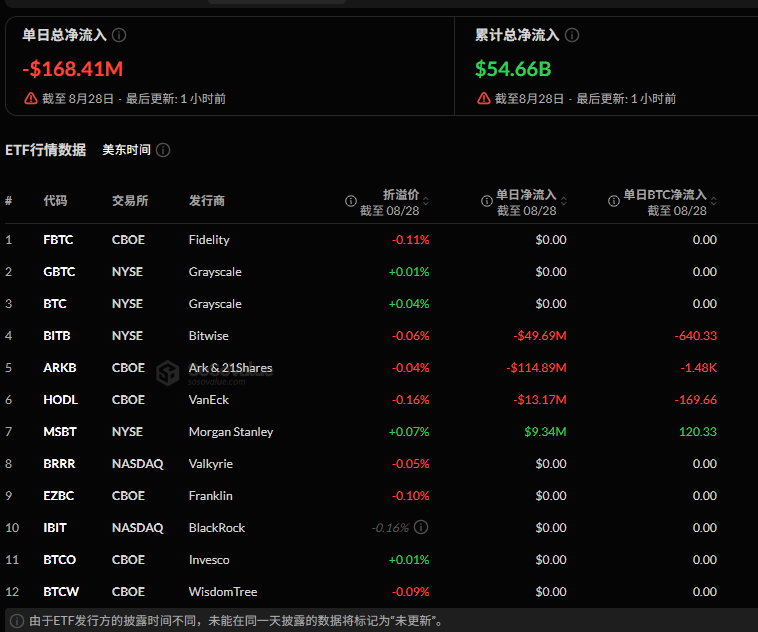Click issuer name Valkyrie
This screenshot has height=632, width=758.
click(210, 464)
